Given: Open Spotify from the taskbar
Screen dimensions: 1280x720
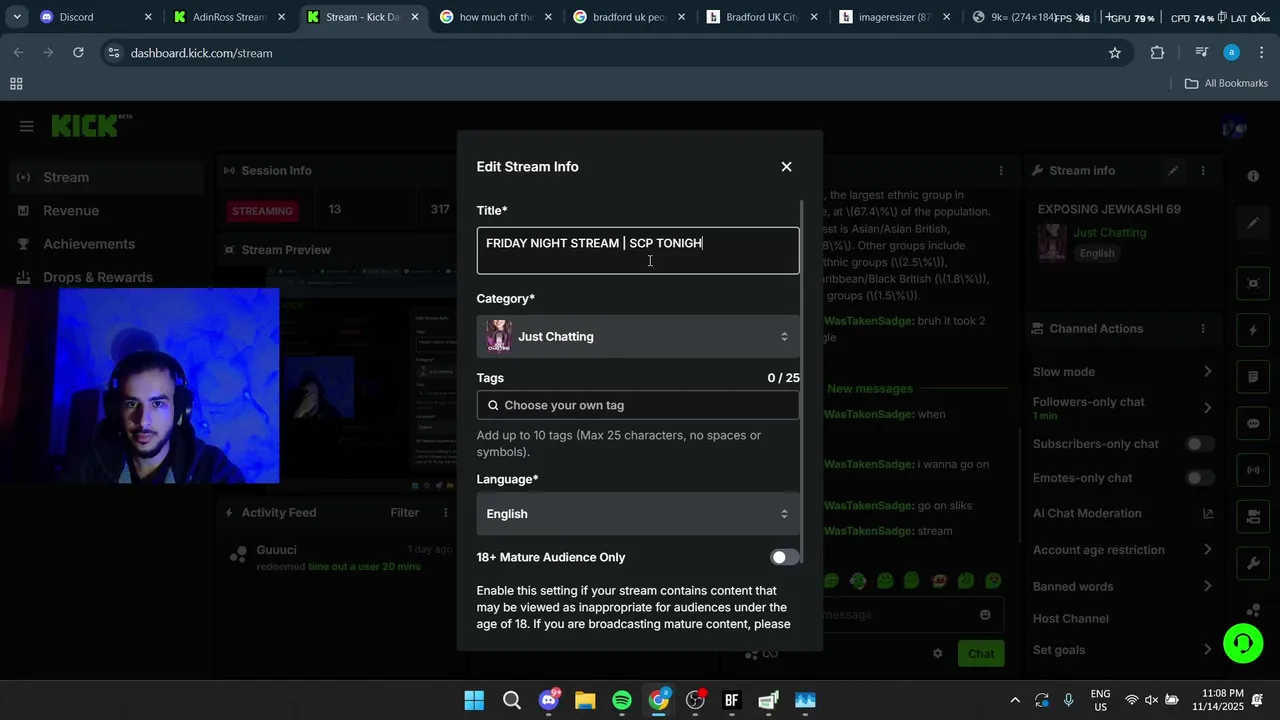Looking at the screenshot, I should tap(622, 700).
